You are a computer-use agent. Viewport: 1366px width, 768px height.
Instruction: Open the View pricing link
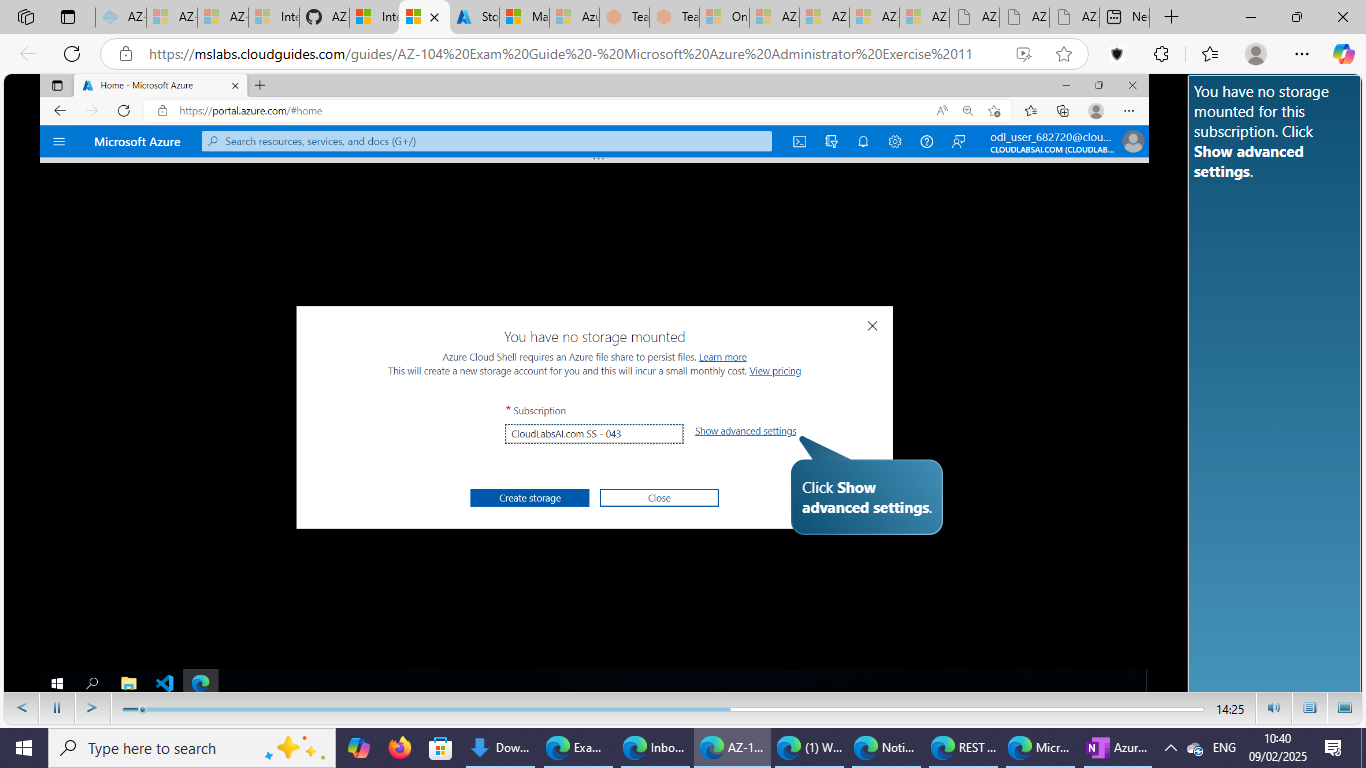775,371
